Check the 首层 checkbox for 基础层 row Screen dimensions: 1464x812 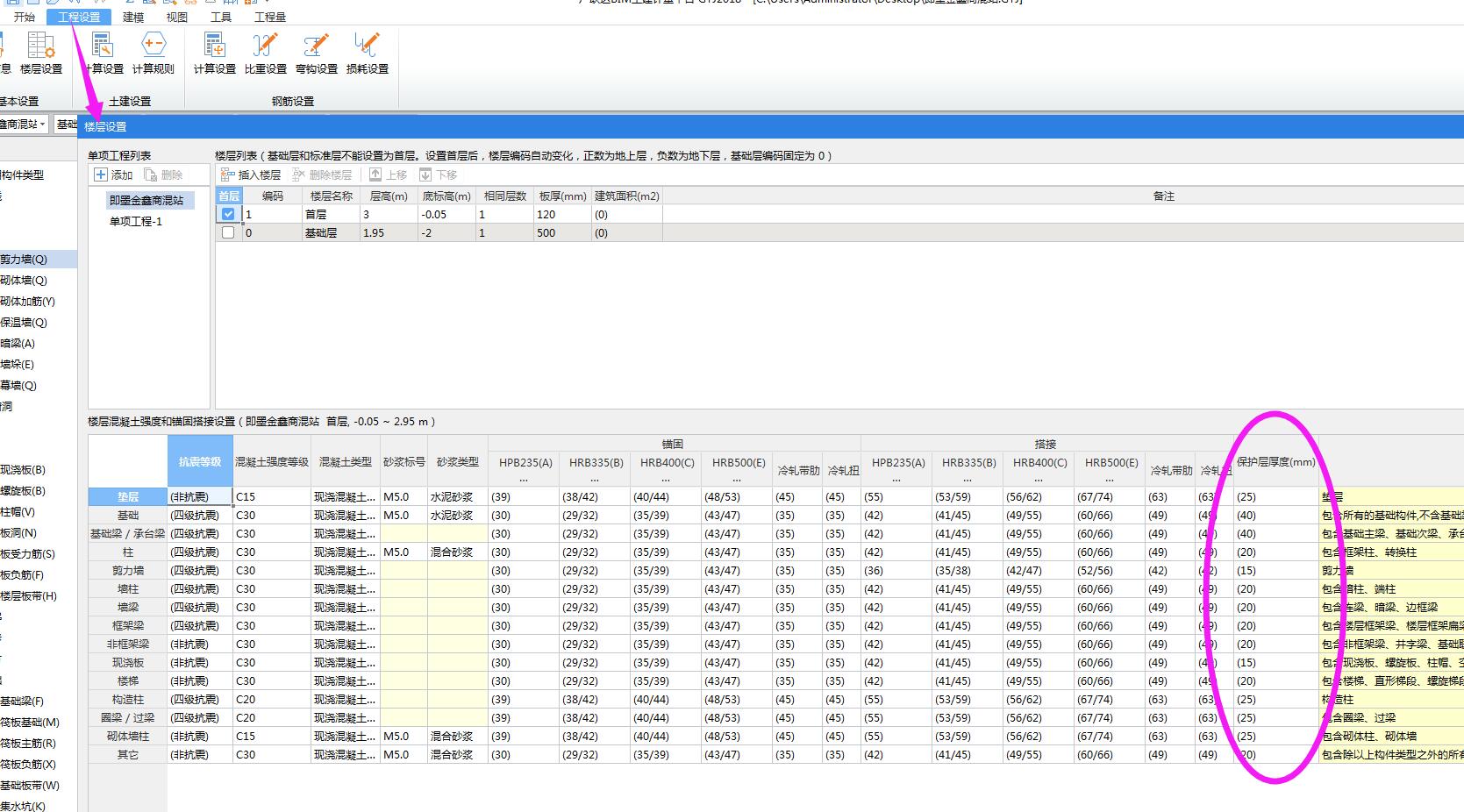[x=228, y=233]
